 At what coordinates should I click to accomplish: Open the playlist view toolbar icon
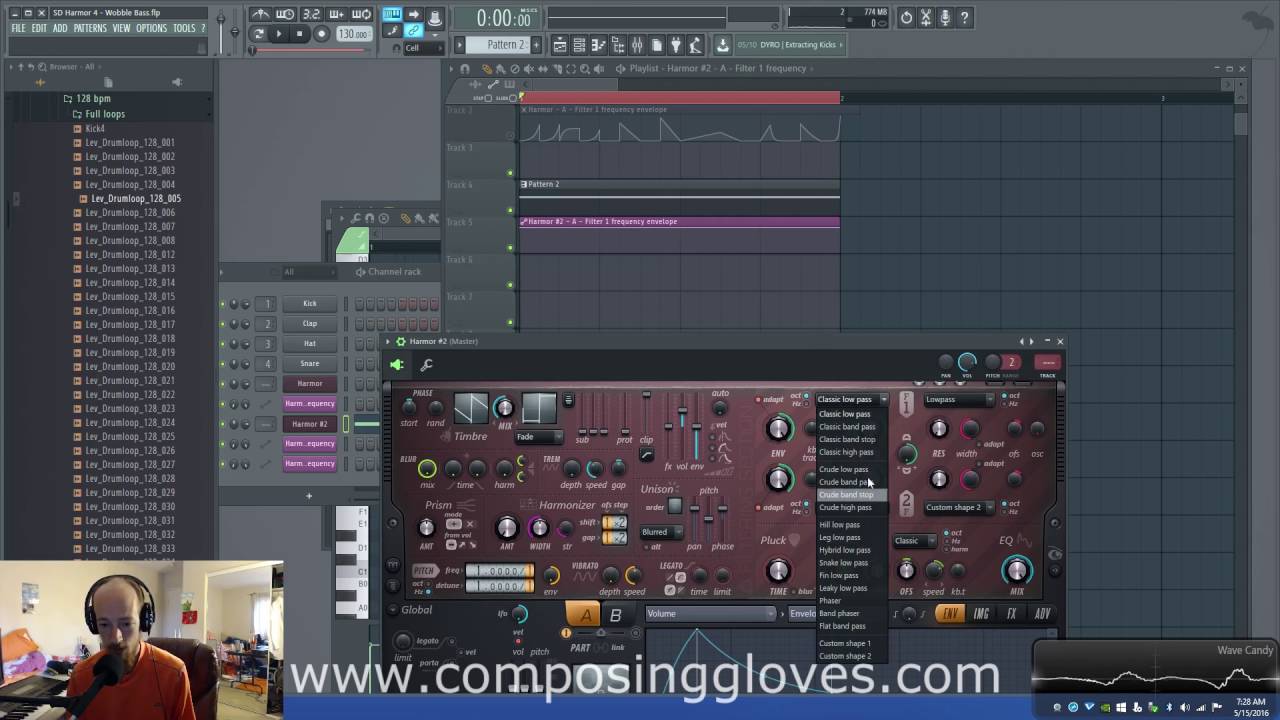coord(560,45)
